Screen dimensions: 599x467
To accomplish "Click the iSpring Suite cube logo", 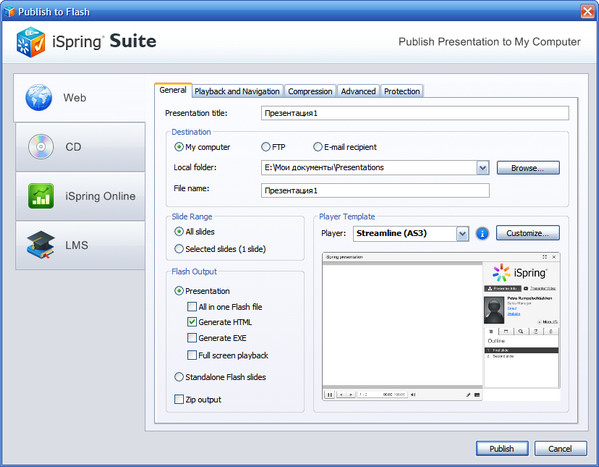I will (x=31, y=42).
